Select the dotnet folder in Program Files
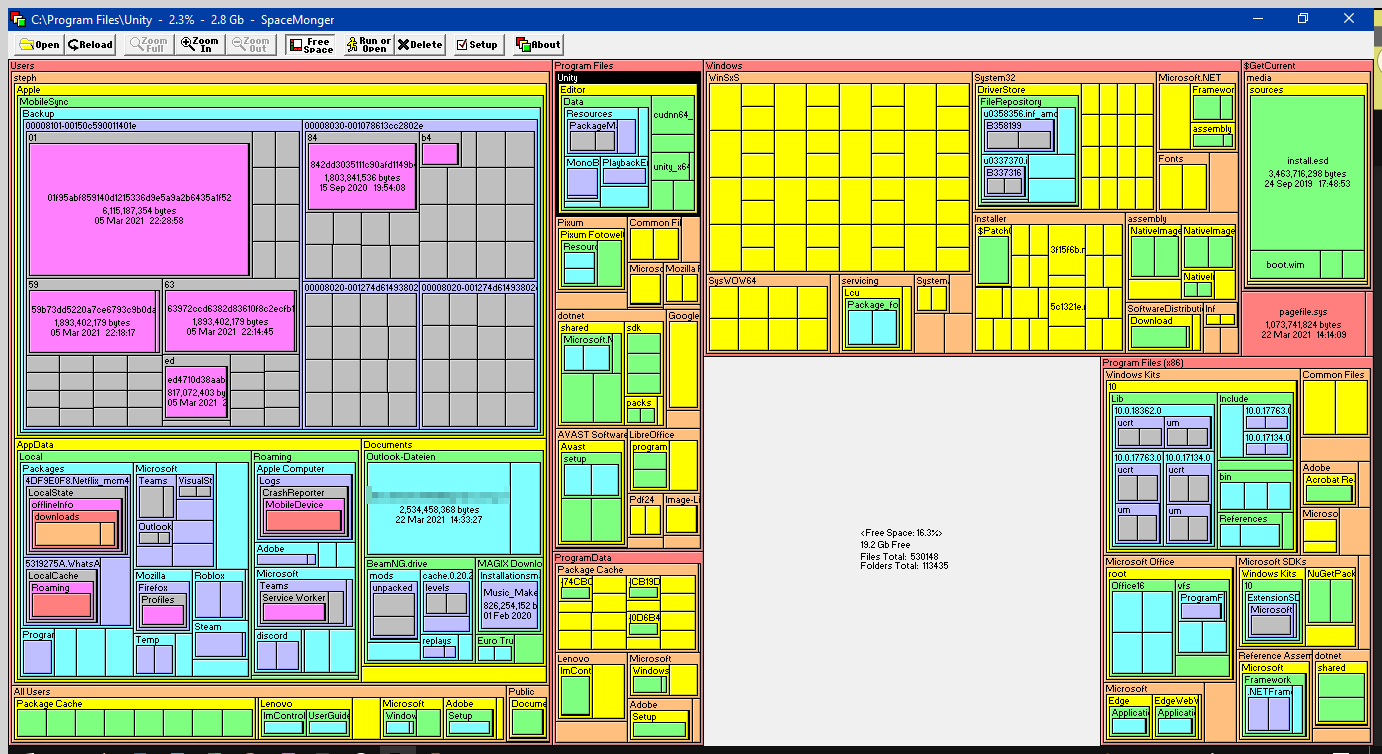Viewport: 1382px width, 754px height. [x=572, y=316]
